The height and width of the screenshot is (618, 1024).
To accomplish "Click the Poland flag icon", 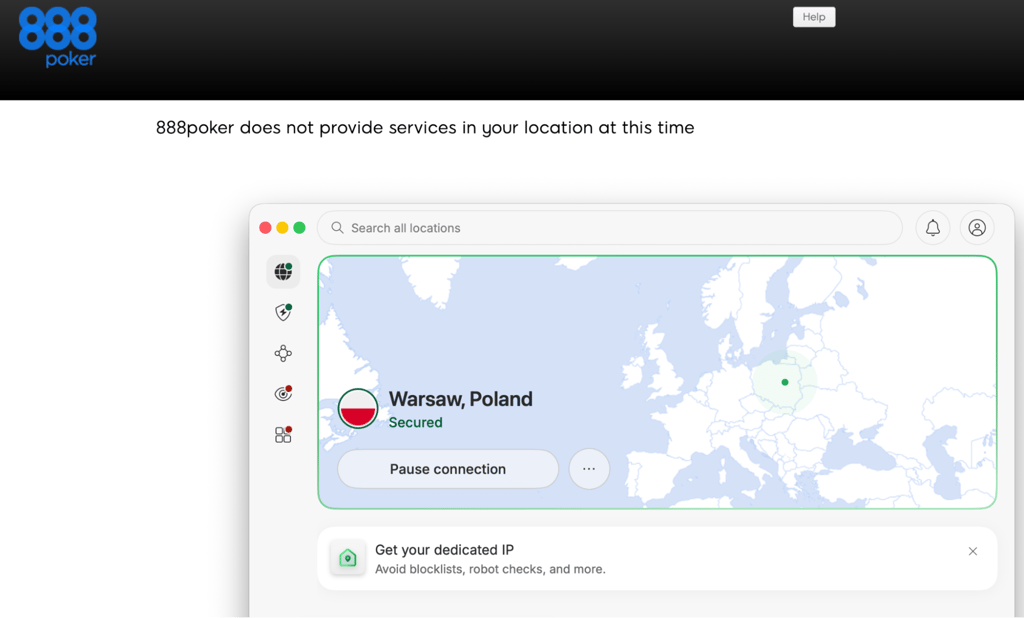I will tap(358, 408).
